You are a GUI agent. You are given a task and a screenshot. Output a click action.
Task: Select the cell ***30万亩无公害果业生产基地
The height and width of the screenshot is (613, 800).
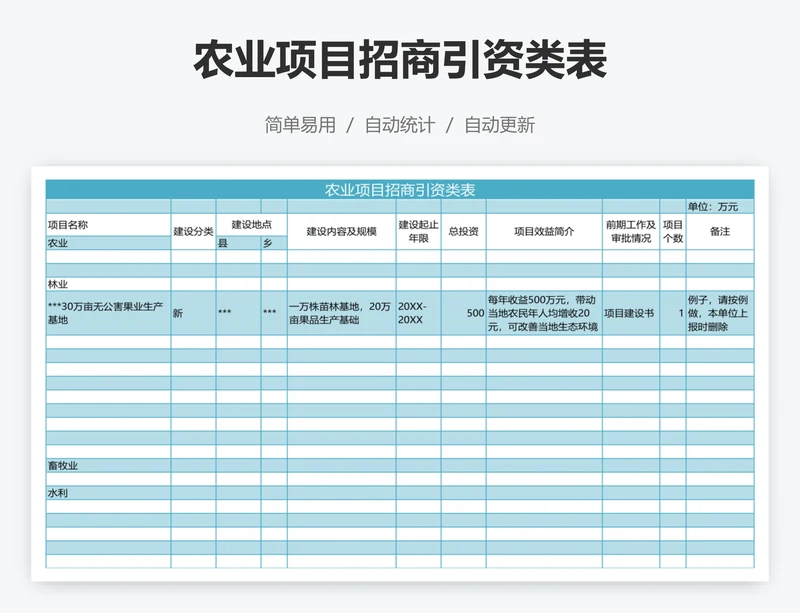coord(108,313)
